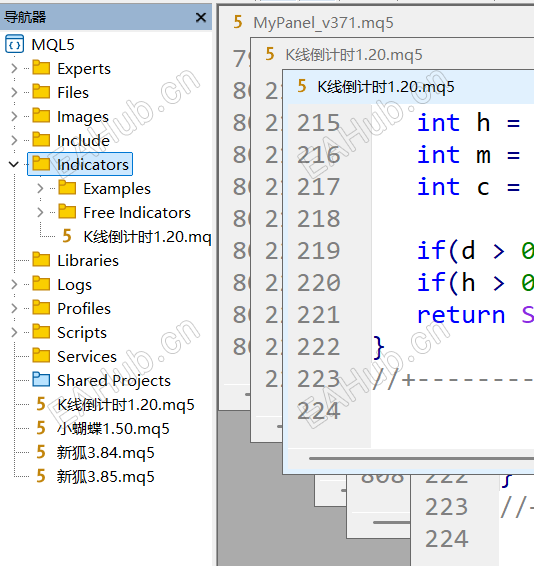Screen dimensions: 534x566
Task: Click line number 224 in front editor
Action: (318, 411)
